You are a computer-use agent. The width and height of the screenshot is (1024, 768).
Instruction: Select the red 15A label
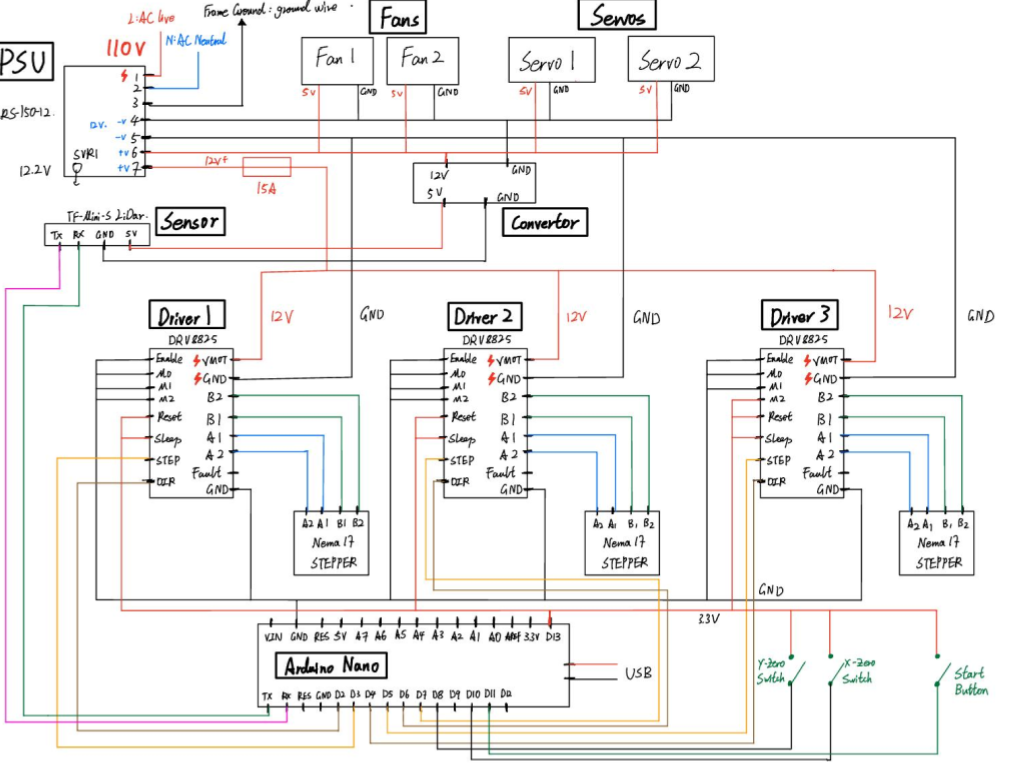(x=266, y=189)
